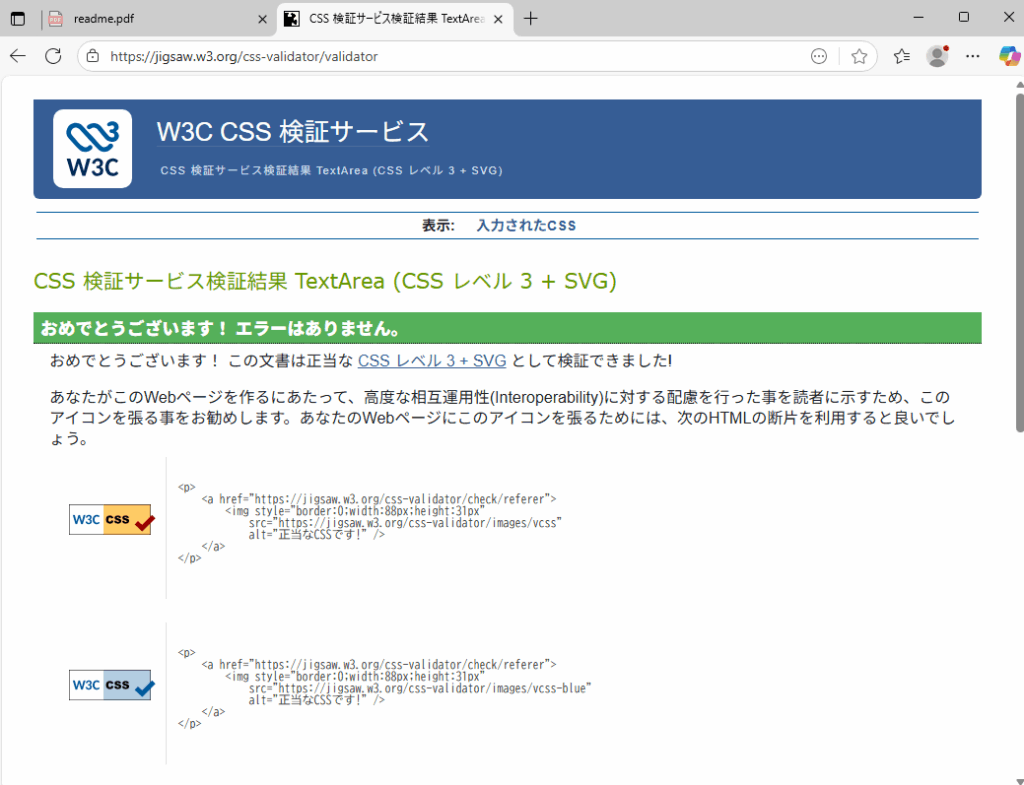Screen dimensions: 1024x785
Task: Click the blue W3C CSS valid badge
Action: point(110,685)
